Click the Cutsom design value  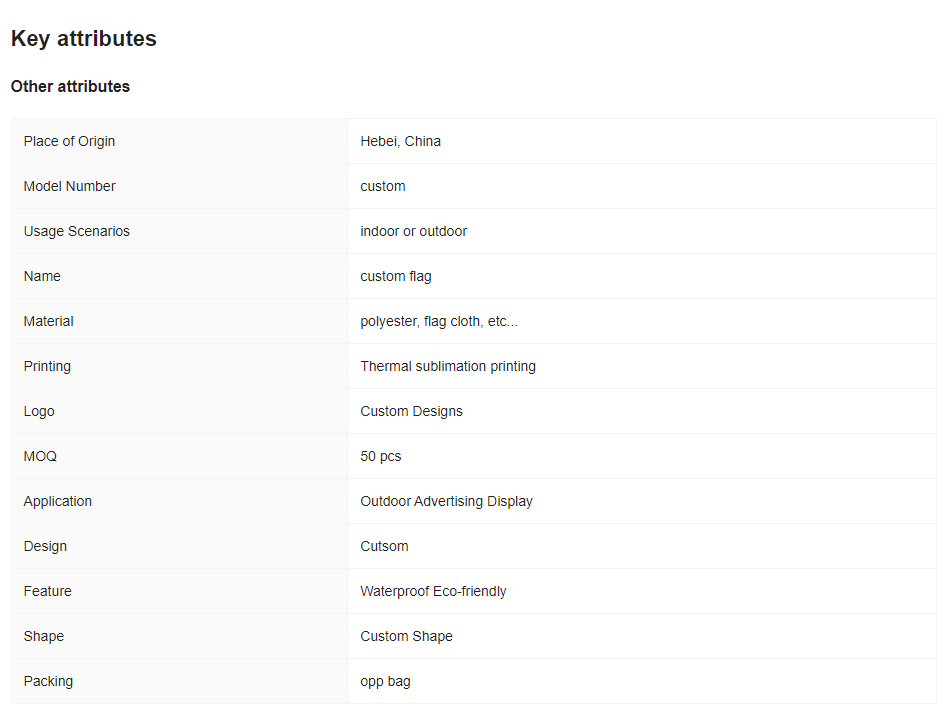point(385,546)
